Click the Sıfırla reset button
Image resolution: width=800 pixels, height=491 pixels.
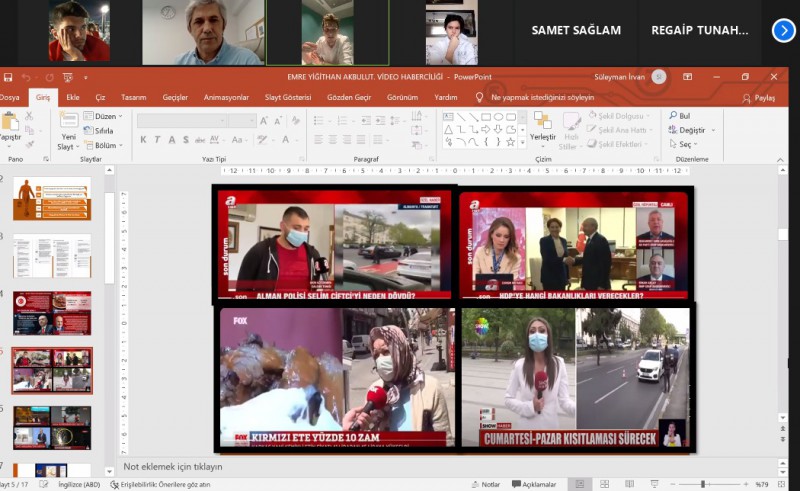tap(99, 131)
